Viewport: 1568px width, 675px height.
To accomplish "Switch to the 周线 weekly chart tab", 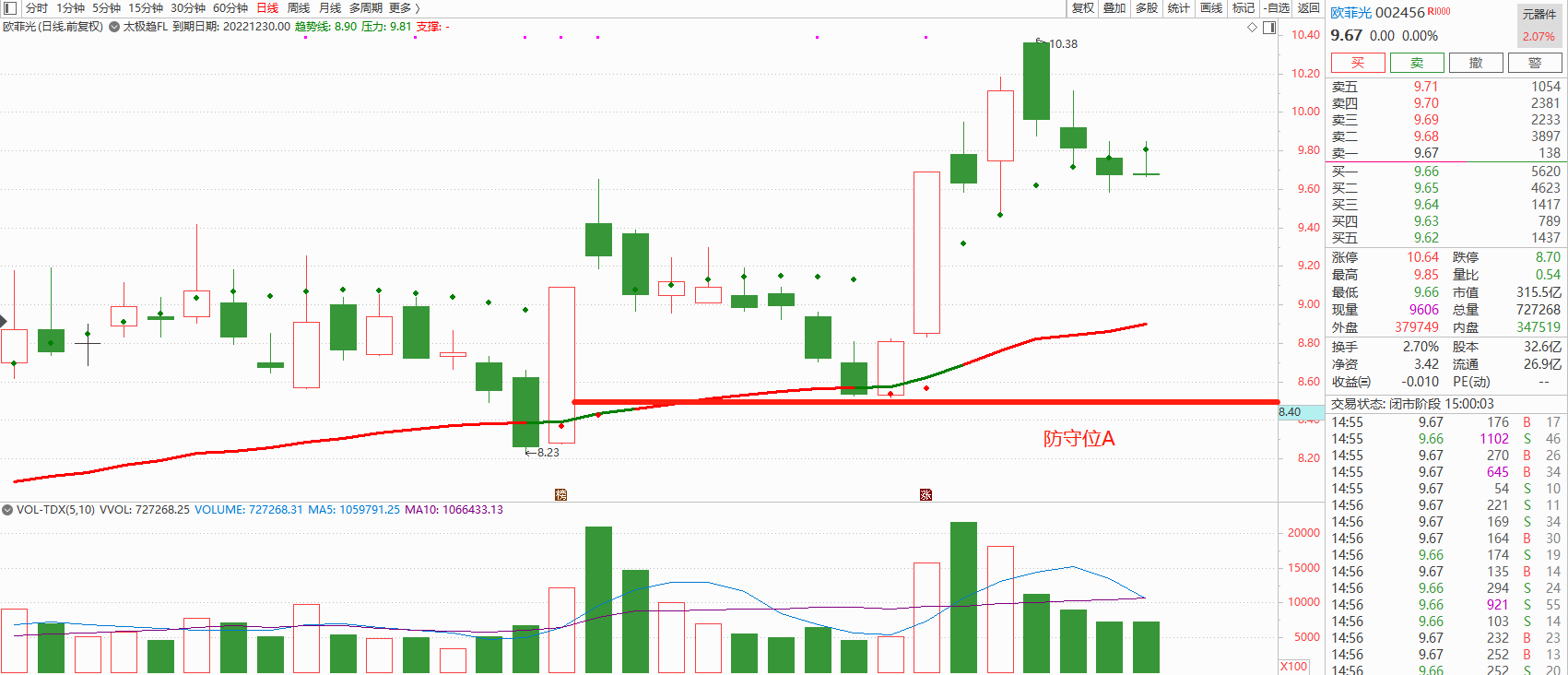I will [x=299, y=8].
